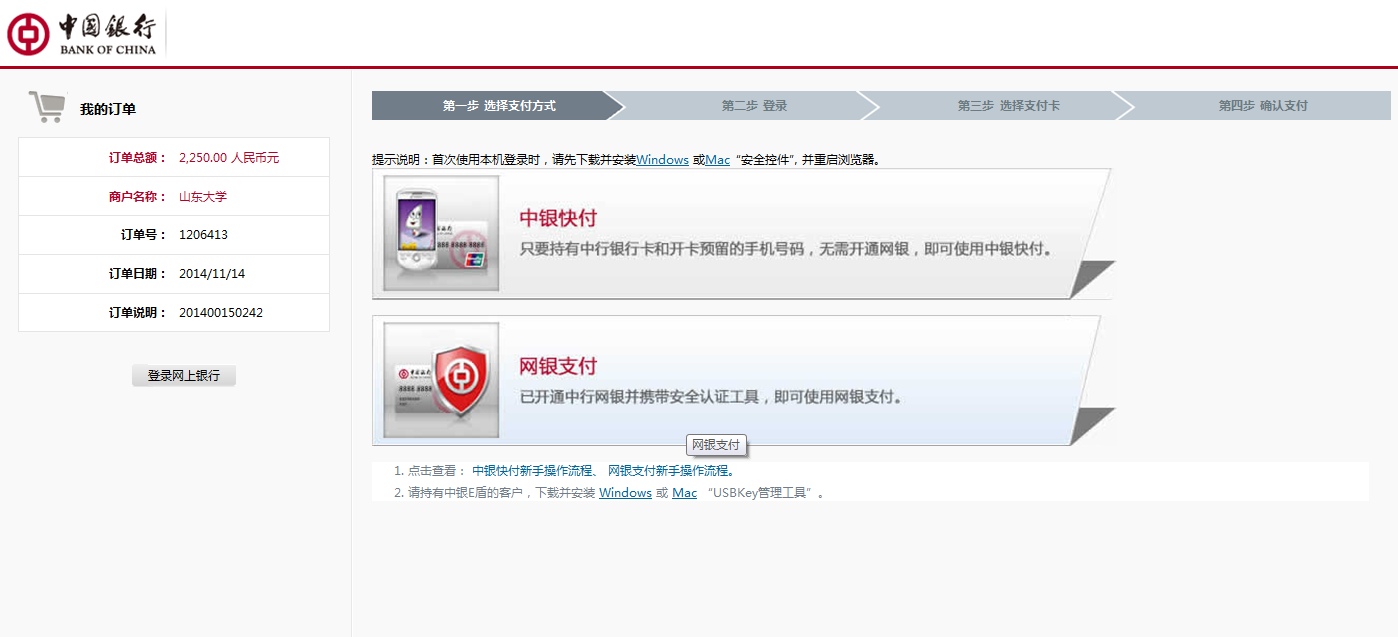
Task: Click the 我的订单 heading text
Action: click(108, 109)
